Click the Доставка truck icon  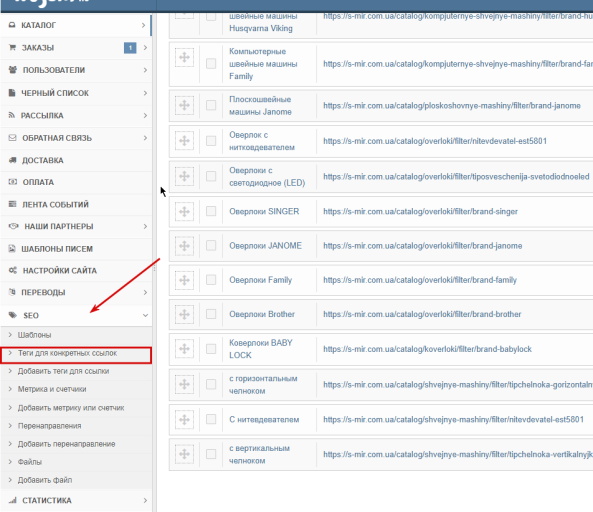[12, 160]
